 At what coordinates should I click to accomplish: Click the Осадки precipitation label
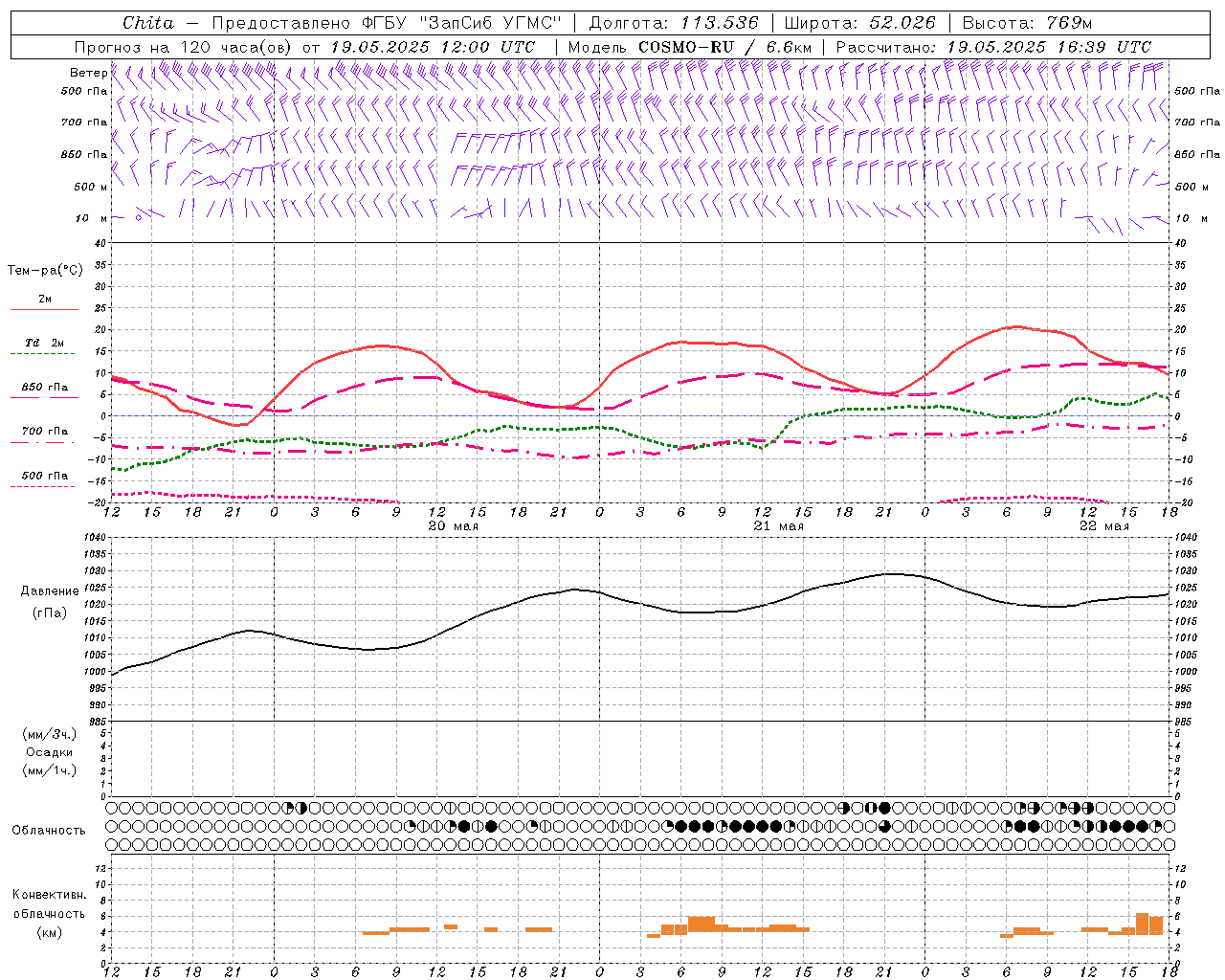[50, 752]
